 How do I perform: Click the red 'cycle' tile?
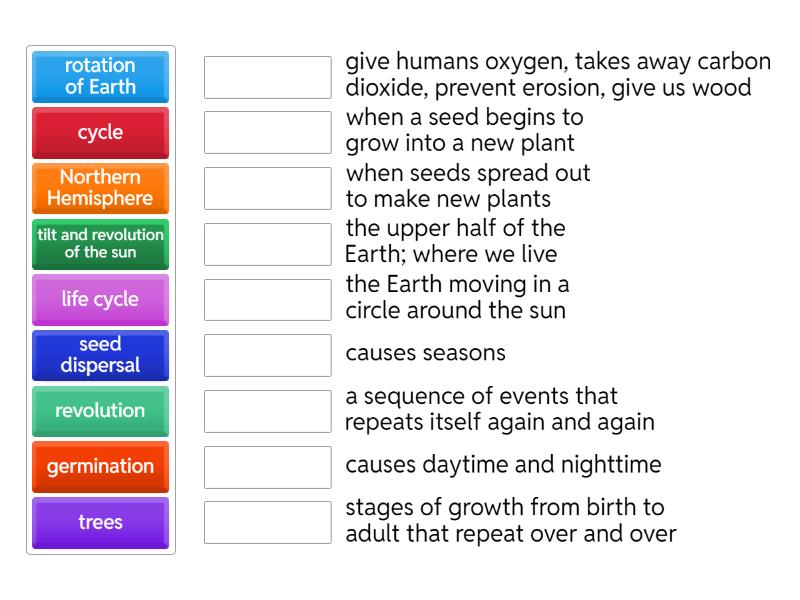click(x=100, y=133)
